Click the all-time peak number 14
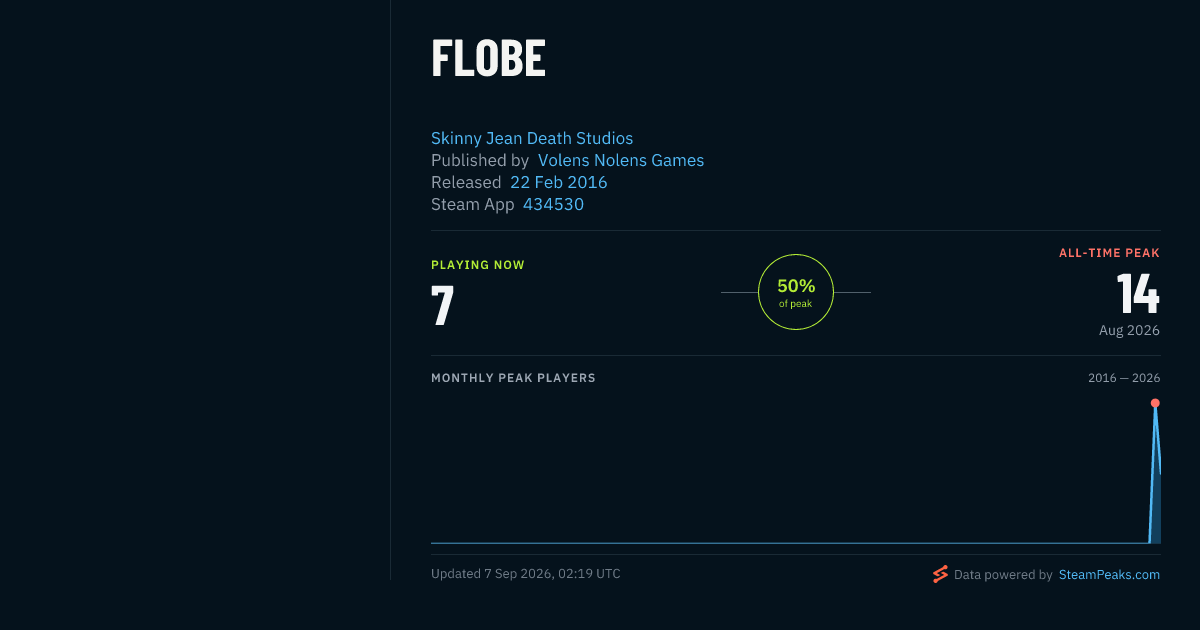Screen dimensions: 1200x630 tap(1138, 293)
